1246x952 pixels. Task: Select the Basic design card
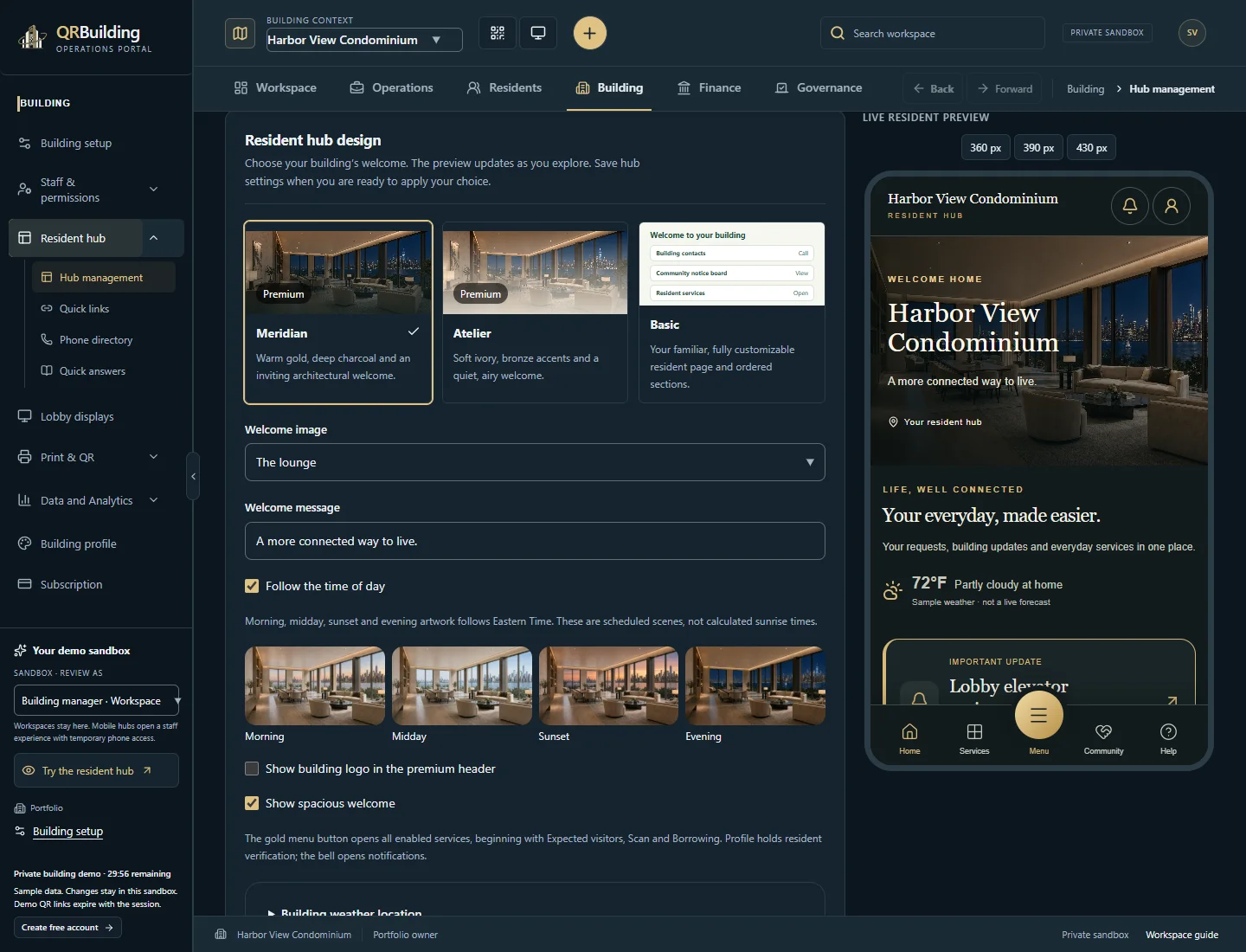732,312
